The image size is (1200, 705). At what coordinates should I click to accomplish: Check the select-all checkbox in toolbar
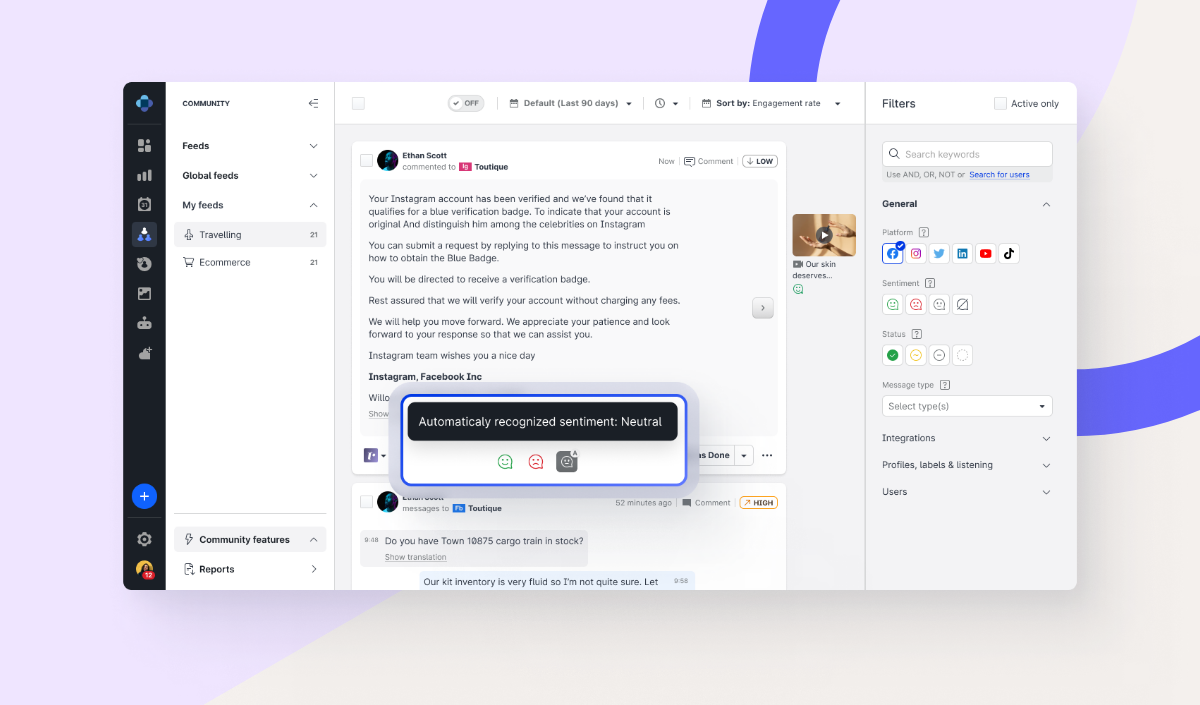[358, 103]
